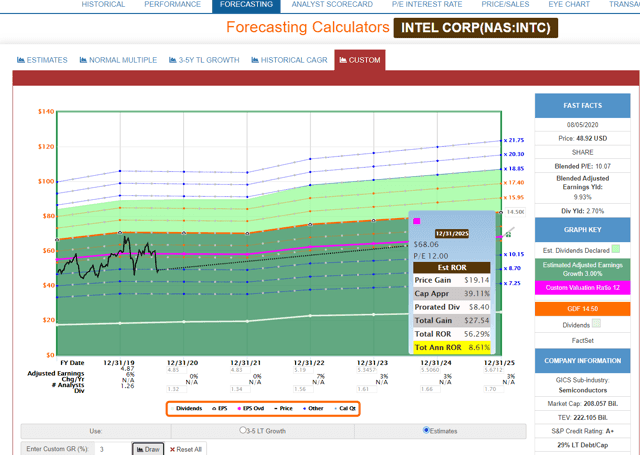Toggle Est. Dividends Declared checkbox
The width and height of the screenshot is (640, 455).
click(615, 248)
